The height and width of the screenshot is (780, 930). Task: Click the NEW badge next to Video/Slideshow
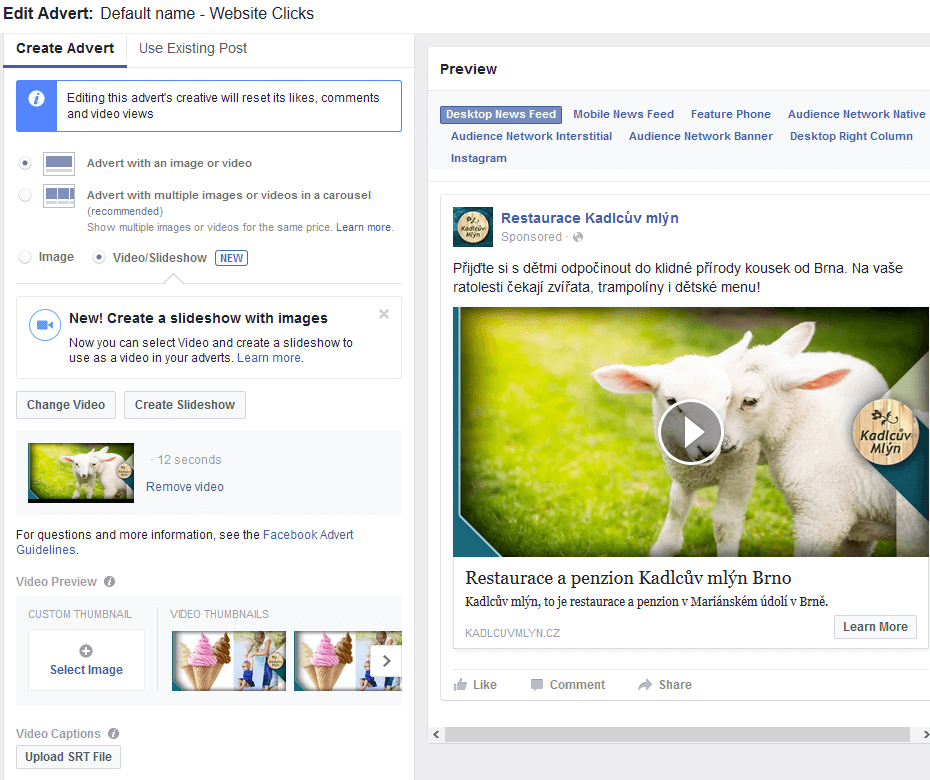tap(231, 258)
